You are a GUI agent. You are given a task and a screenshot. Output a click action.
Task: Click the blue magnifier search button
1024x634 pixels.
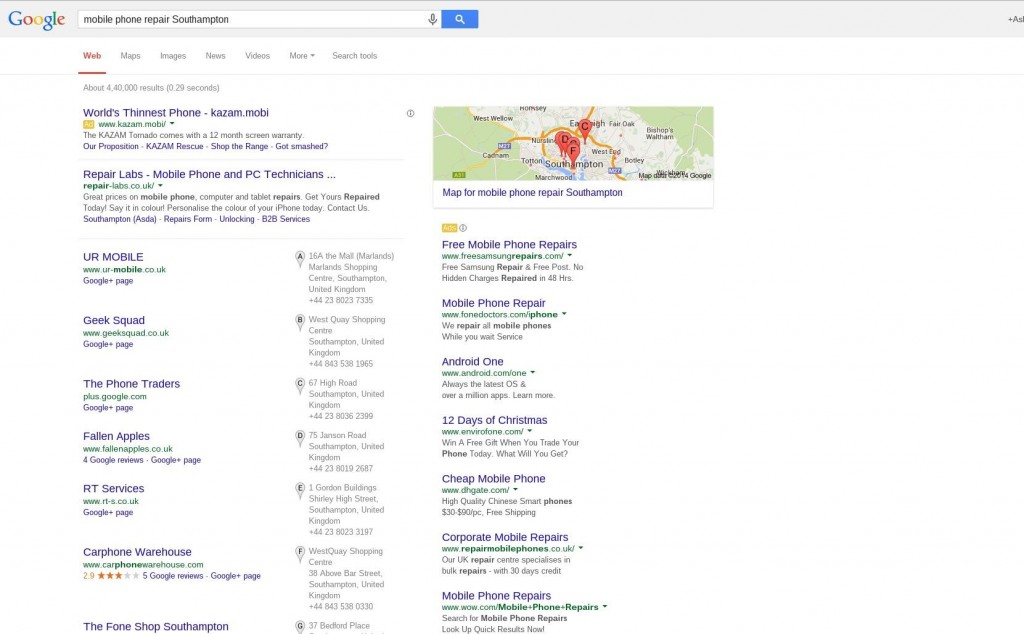tap(460, 20)
